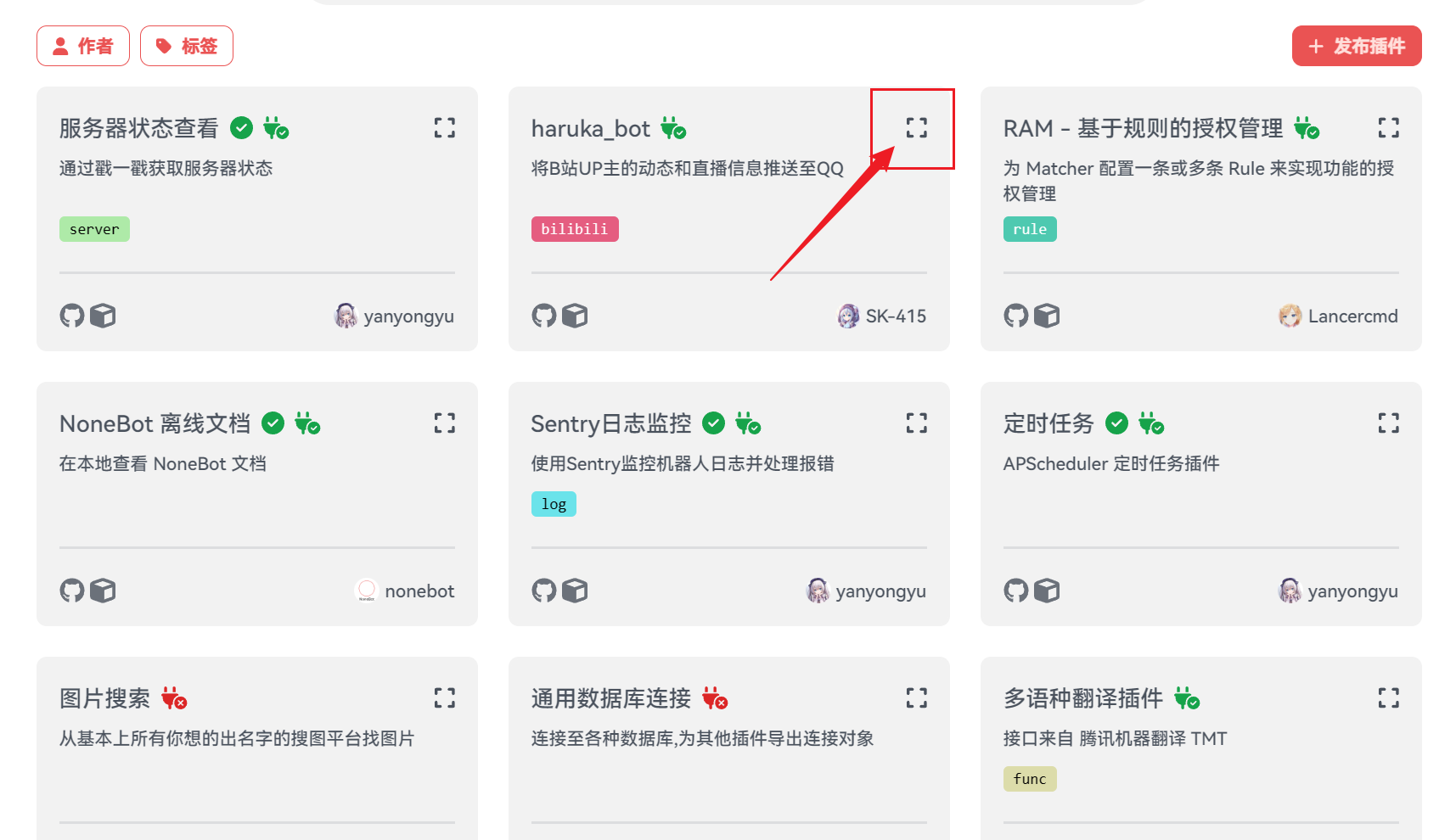Click green plug status on 服务器状态查看
This screenshot has height=840, width=1456.
(276, 128)
